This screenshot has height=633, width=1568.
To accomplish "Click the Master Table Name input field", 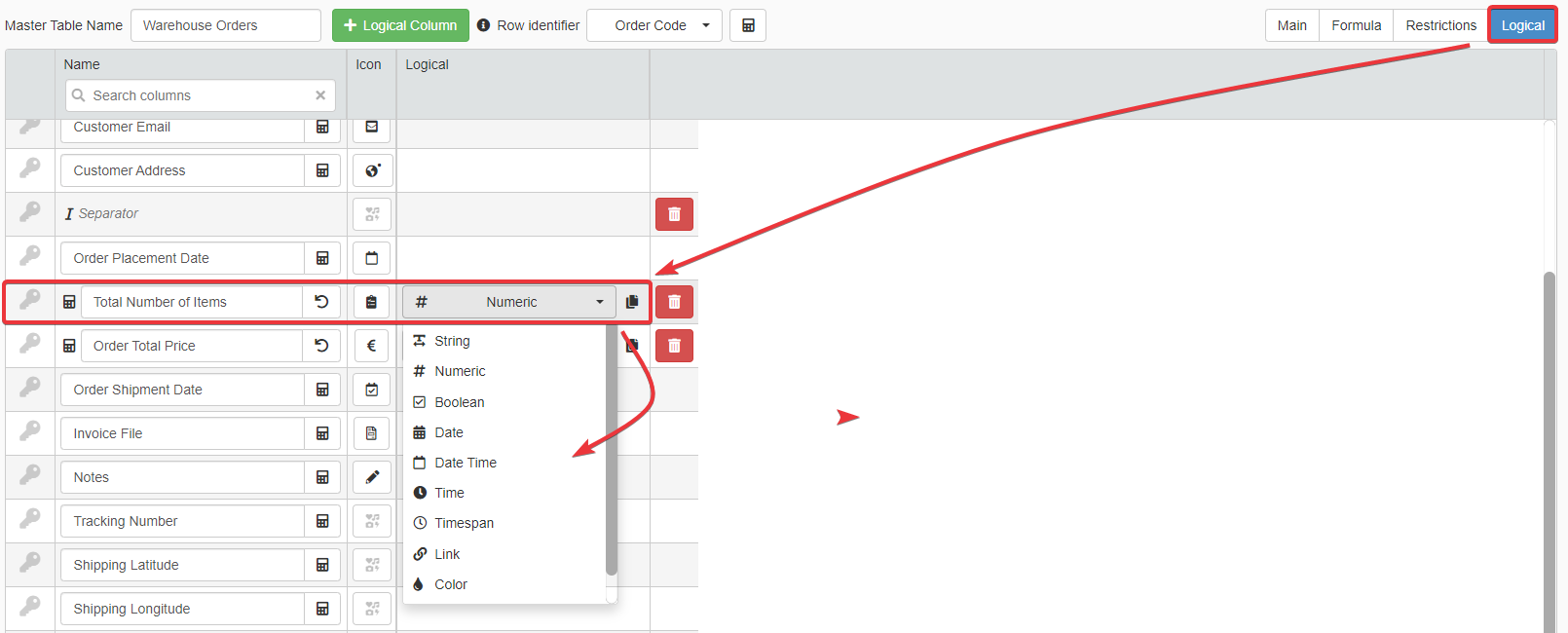I will pyautogui.click(x=225, y=25).
